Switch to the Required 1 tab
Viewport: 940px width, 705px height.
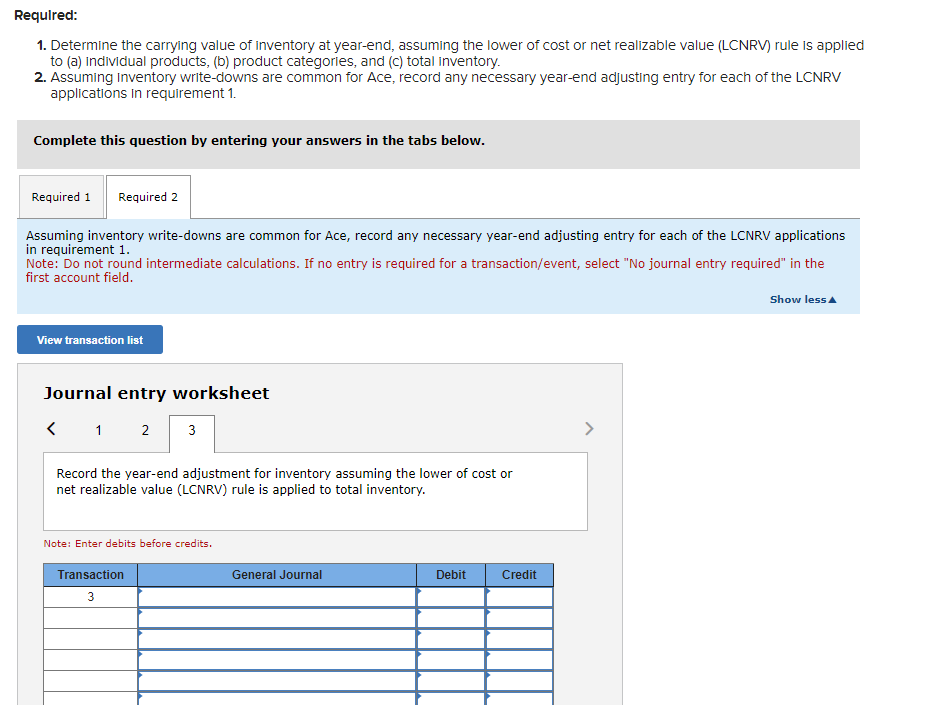tap(61, 197)
